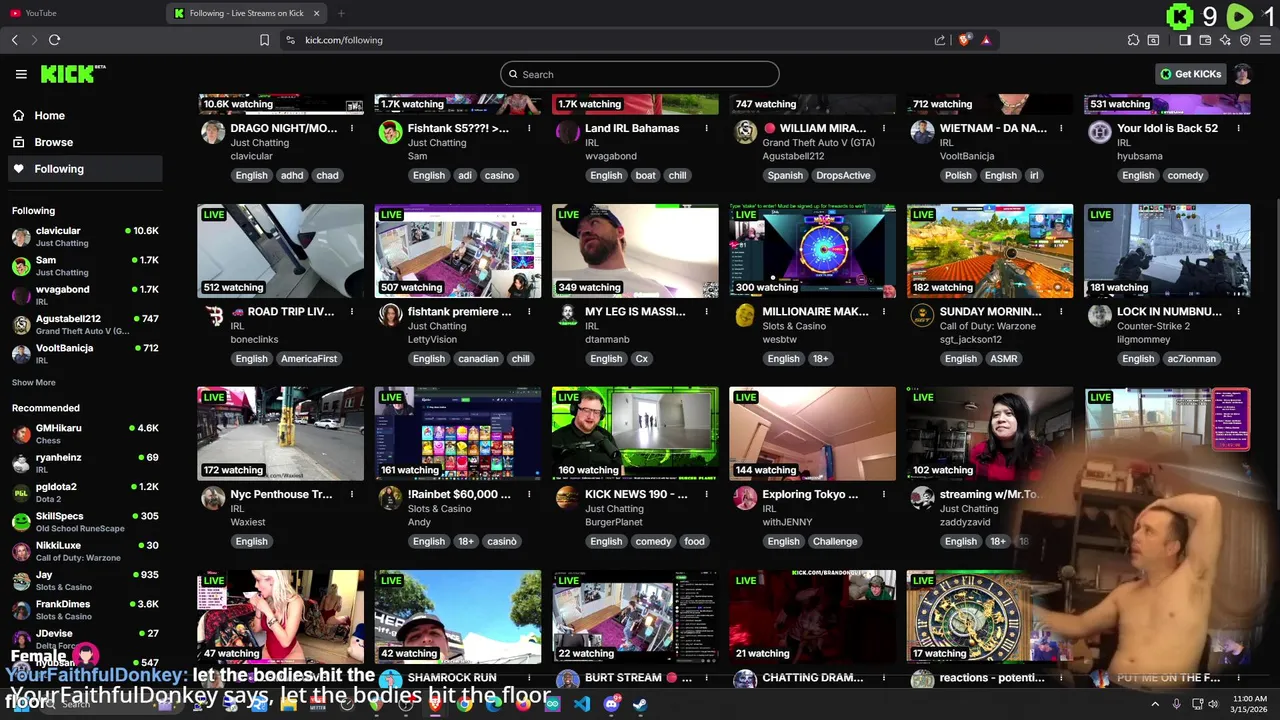This screenshot has height=720, width=1280.
Task: Open the Brave Rewards triangle icon
Action: coord(986,40)
